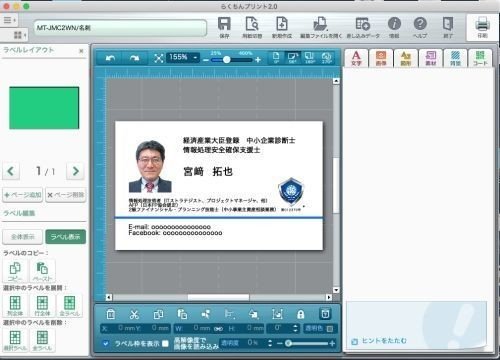Toggle the W/H aspect ratio link
This screenshot has height=360, width=500.
click(x=218, y=329)
